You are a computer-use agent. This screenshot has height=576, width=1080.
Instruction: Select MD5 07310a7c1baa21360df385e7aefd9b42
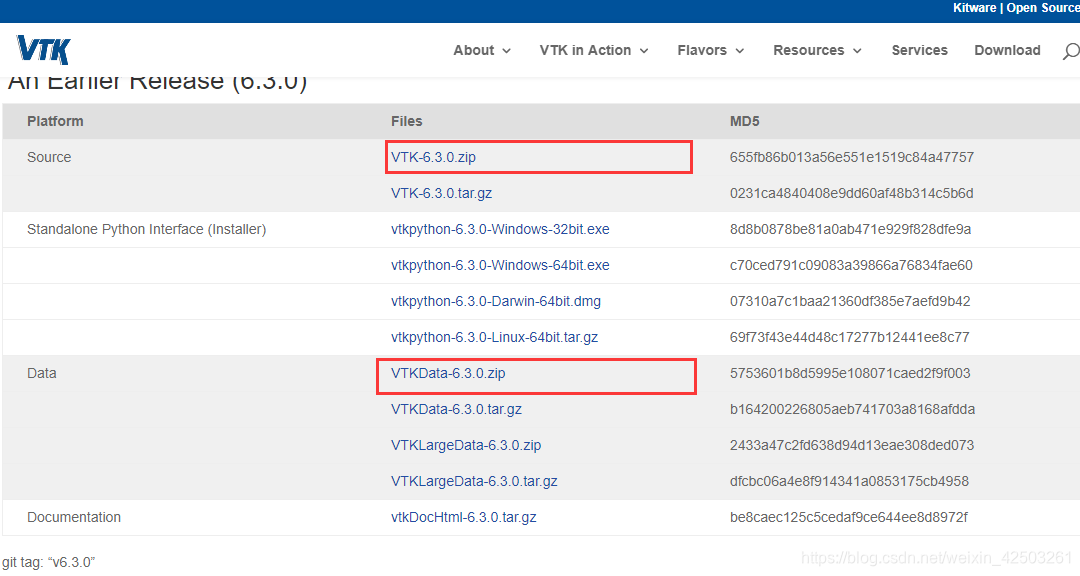(x=850, y=301)
